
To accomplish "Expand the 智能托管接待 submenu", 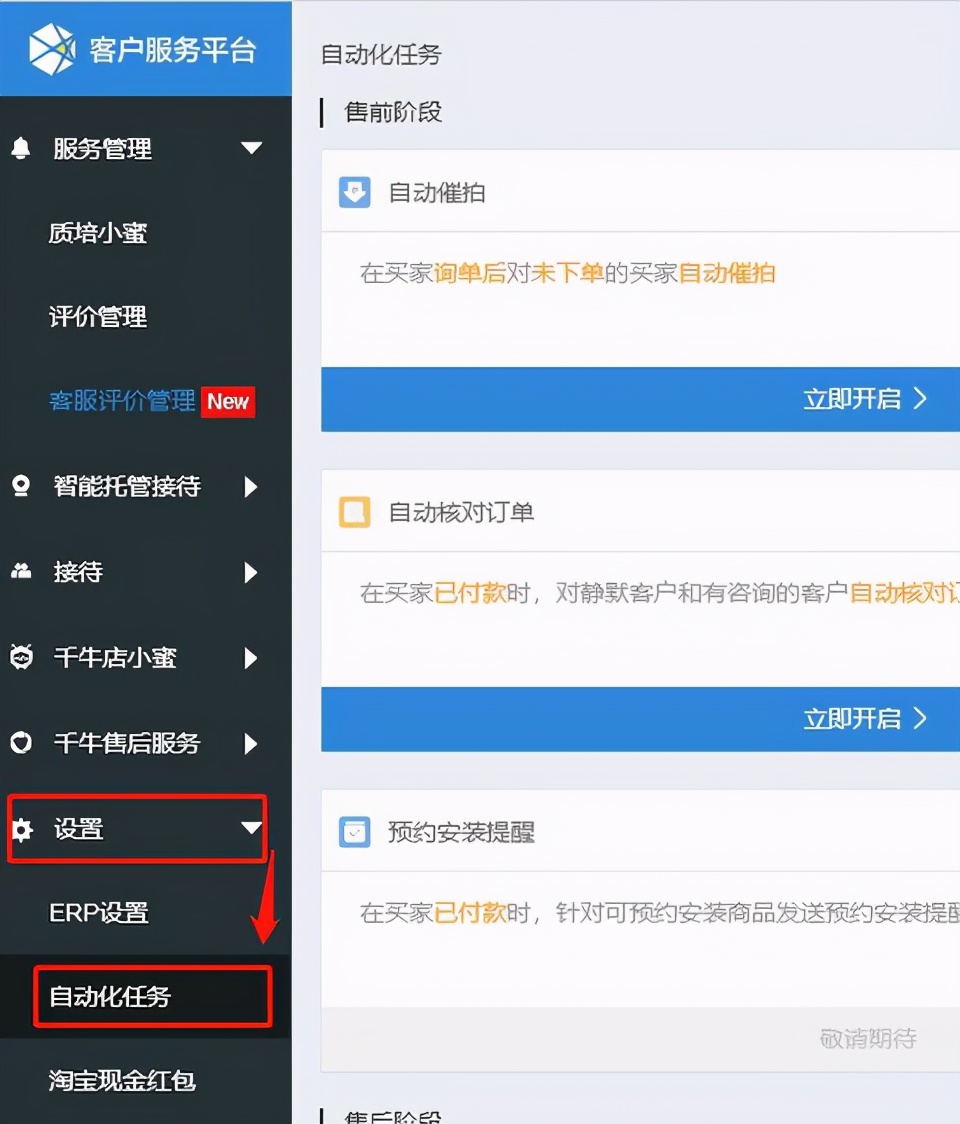I will click(x=252, y=487).
